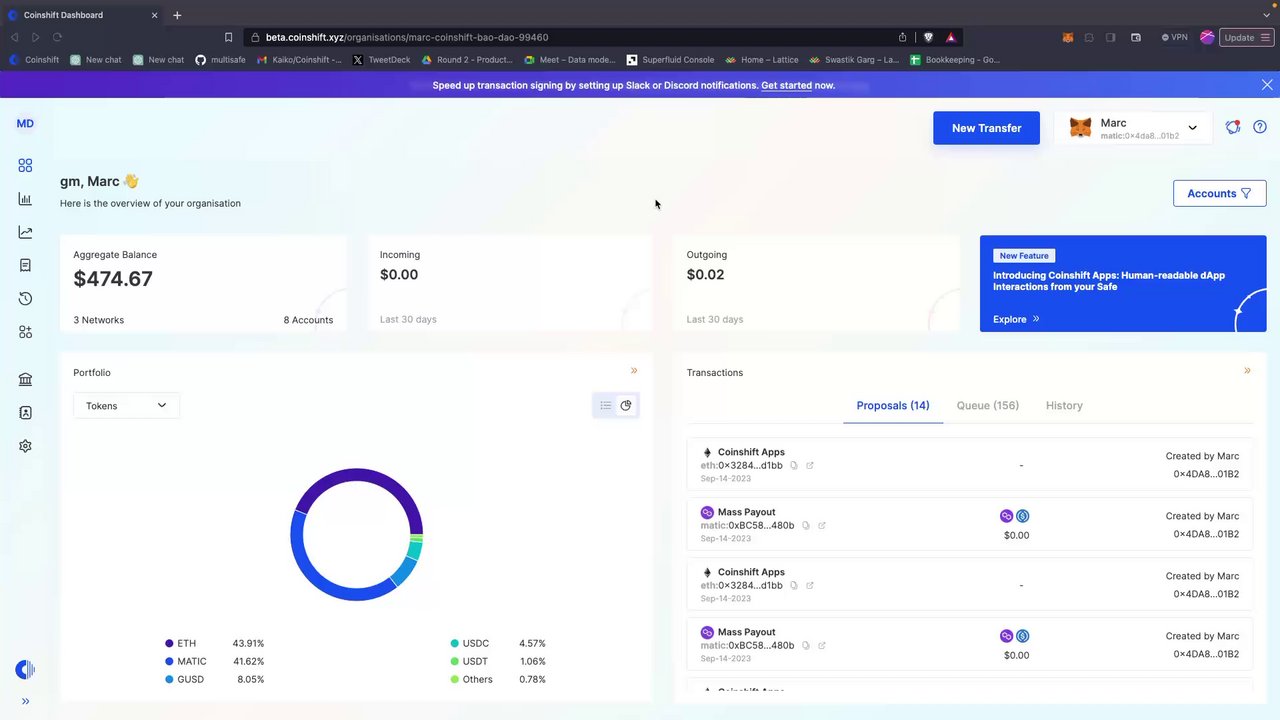The image size is (1280, 720).
Task: Switch to the History tab
Action: pyautogui.click(x=1064, y=405)
